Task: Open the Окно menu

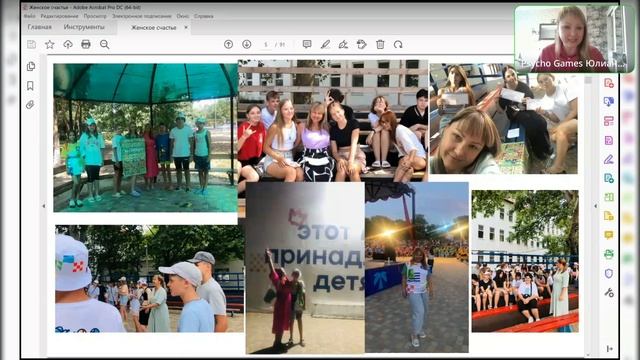Action: click(x=182, y=16)
